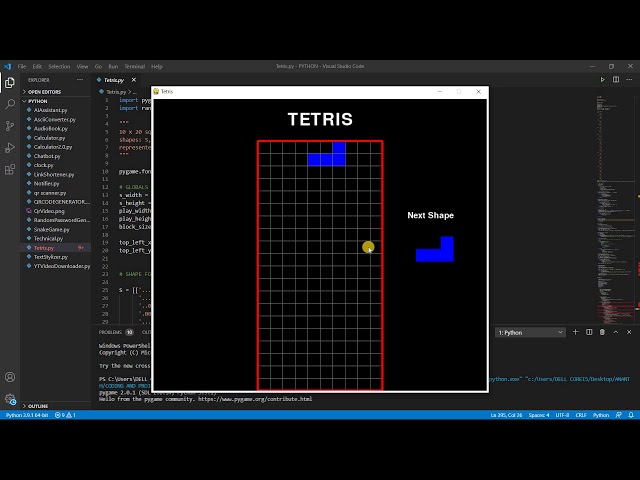Open AsciiConverter.py in the explorer
This screenshot has height=480, width=640.
55,120
